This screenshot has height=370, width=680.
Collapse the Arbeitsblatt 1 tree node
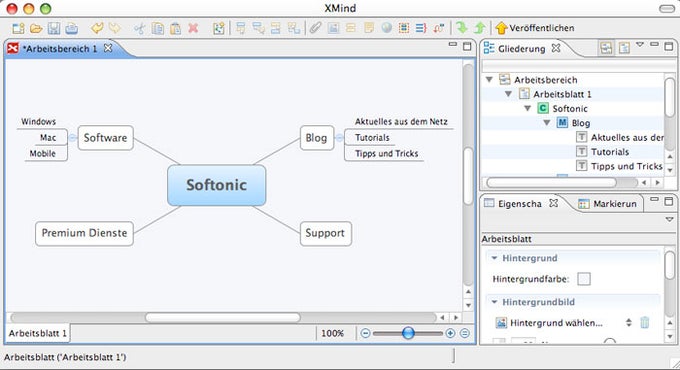(x=508, y=94)
